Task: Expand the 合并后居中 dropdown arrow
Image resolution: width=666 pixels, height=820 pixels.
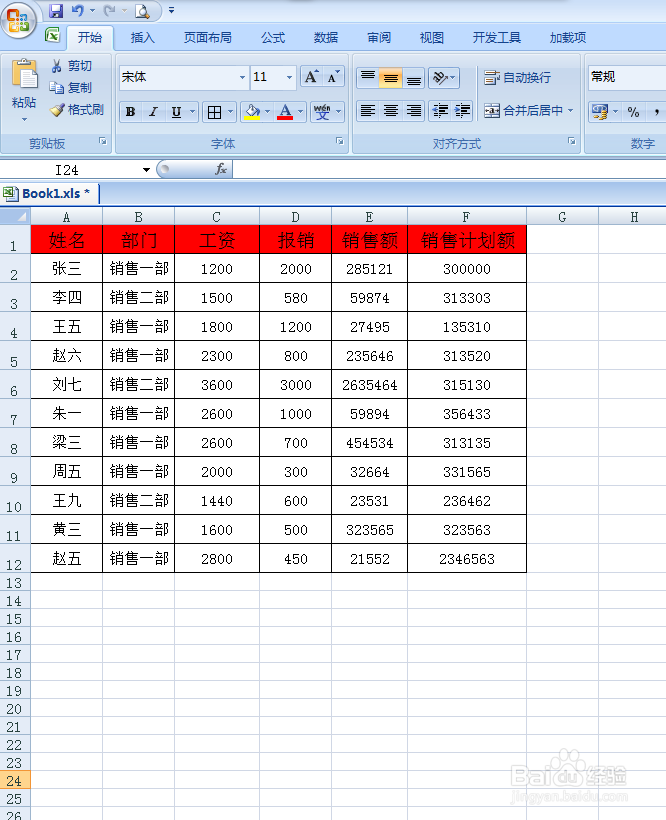Action: 570,110
